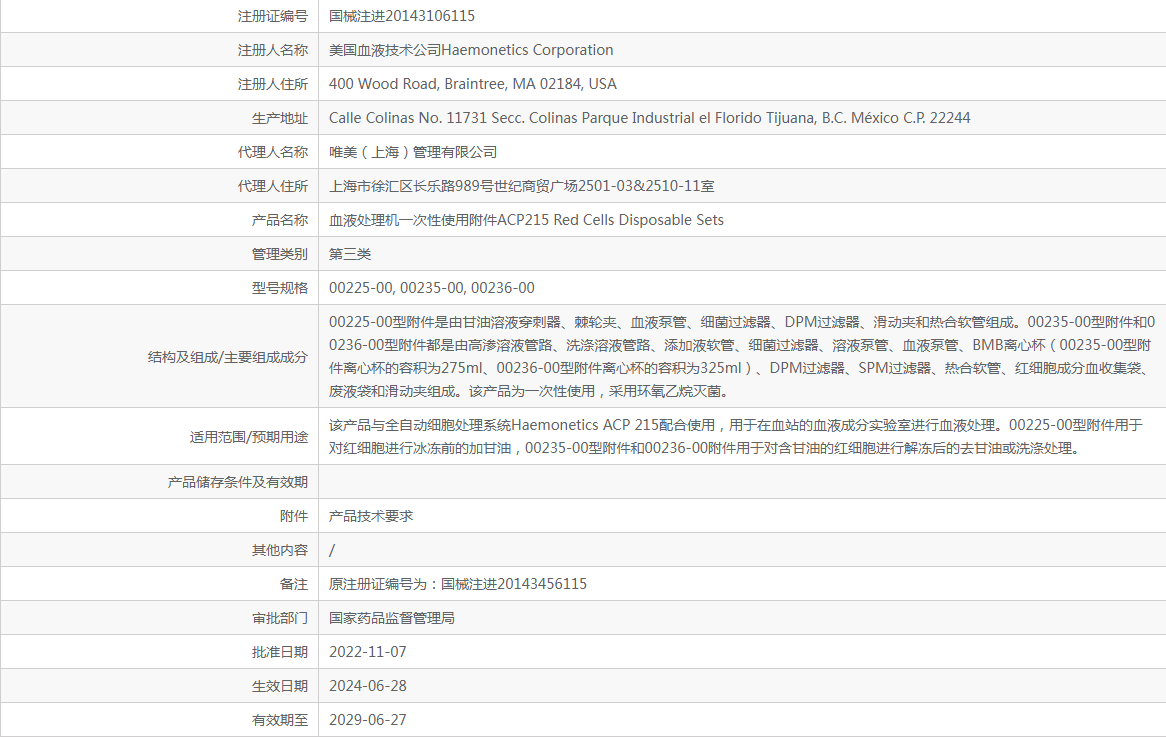
Task: Click the 注册人名称 label
Action: [x=272, y=50]
